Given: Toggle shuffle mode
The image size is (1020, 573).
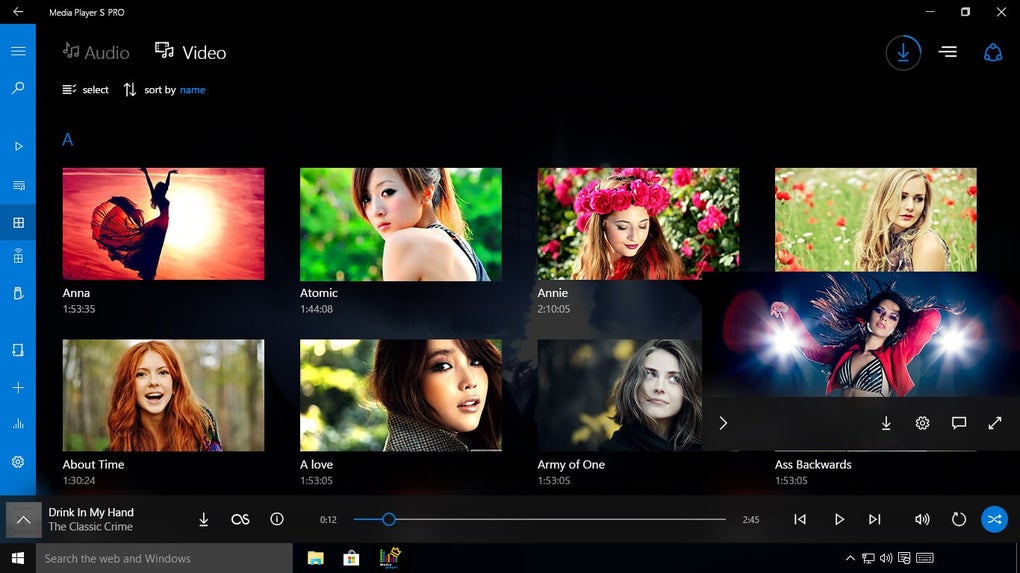Looking at the screenshot, I should click(994, 519).
